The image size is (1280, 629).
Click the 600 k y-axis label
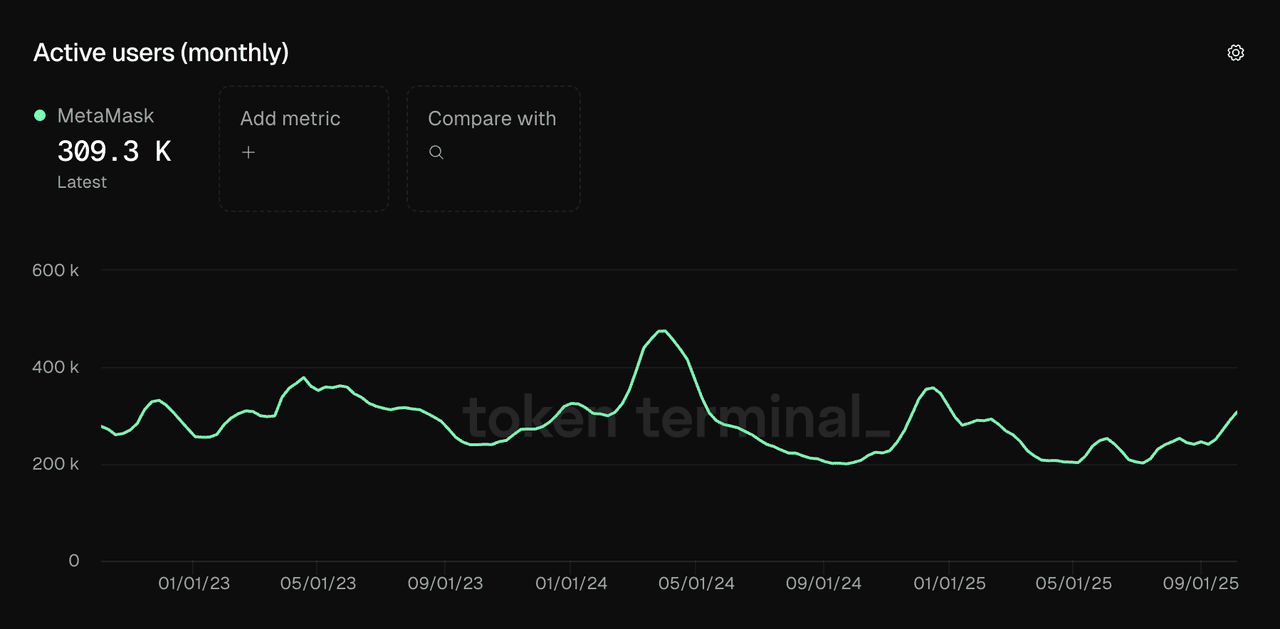[56, 270]
